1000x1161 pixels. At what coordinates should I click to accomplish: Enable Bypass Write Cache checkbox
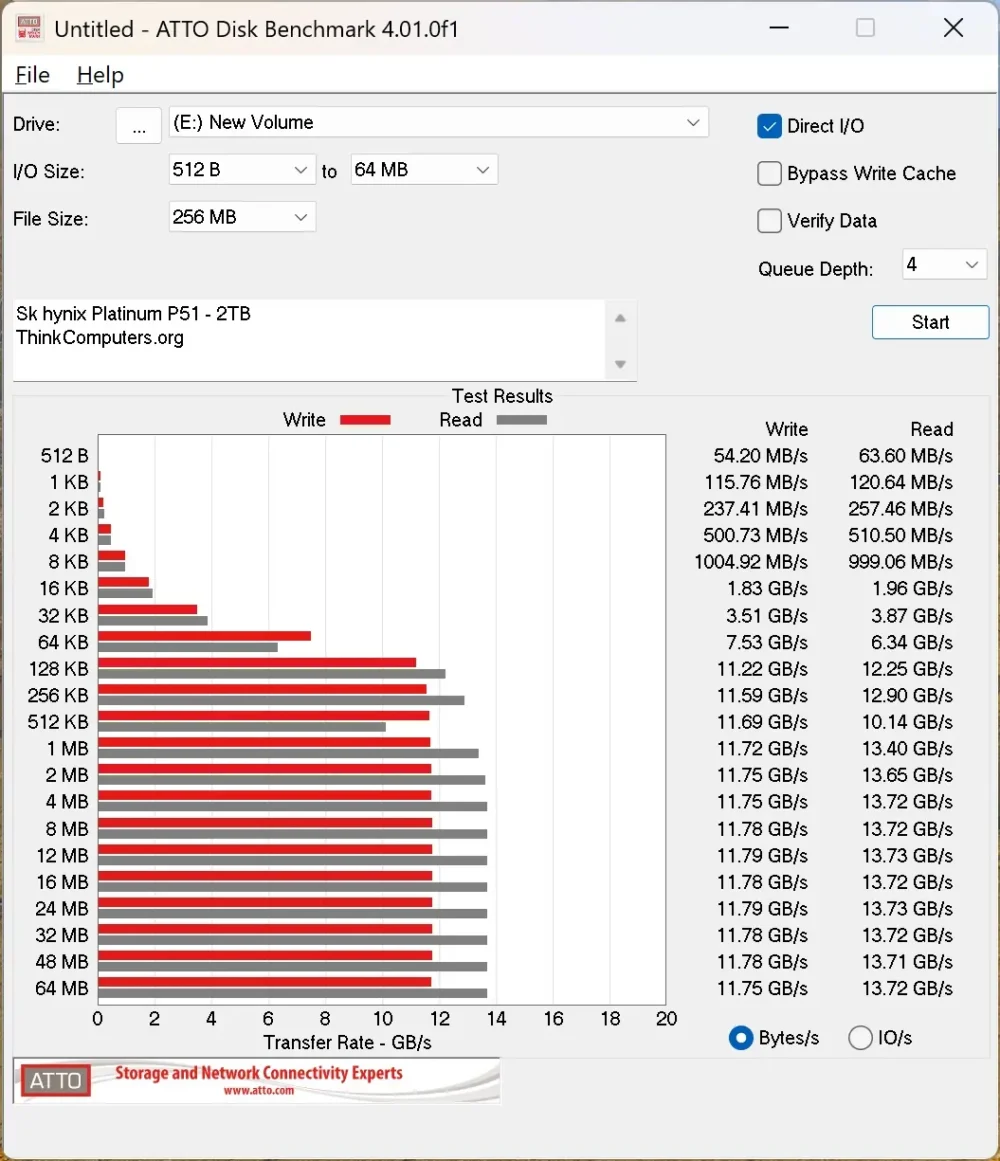tap(770, 173)
